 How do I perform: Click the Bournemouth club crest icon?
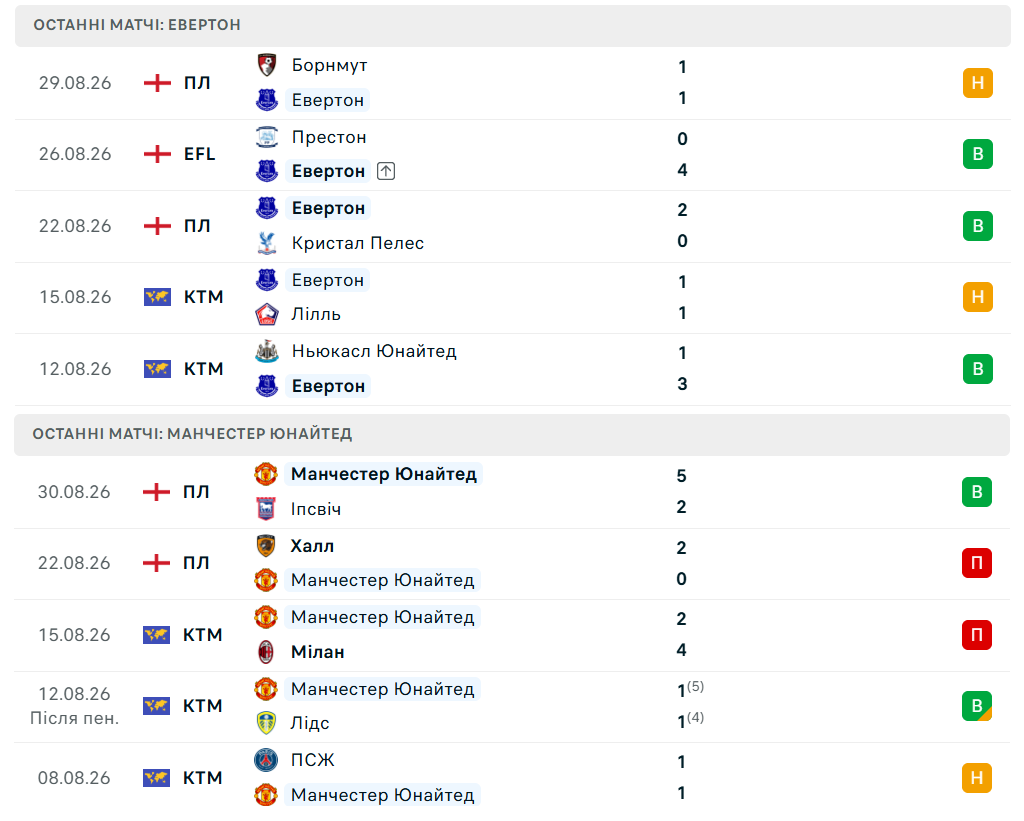pos(266,65)
